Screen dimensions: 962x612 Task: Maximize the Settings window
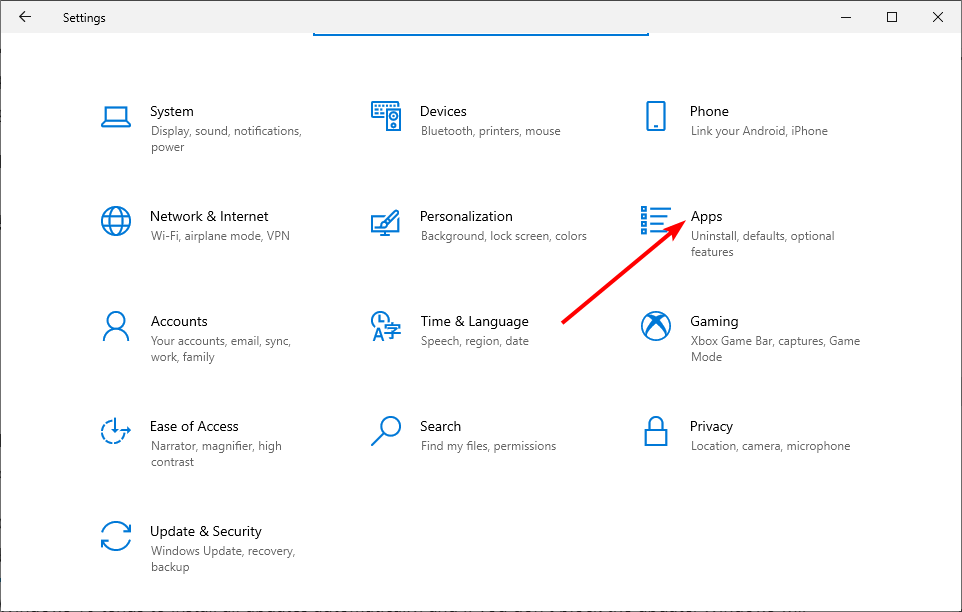(x=892, y=17)
